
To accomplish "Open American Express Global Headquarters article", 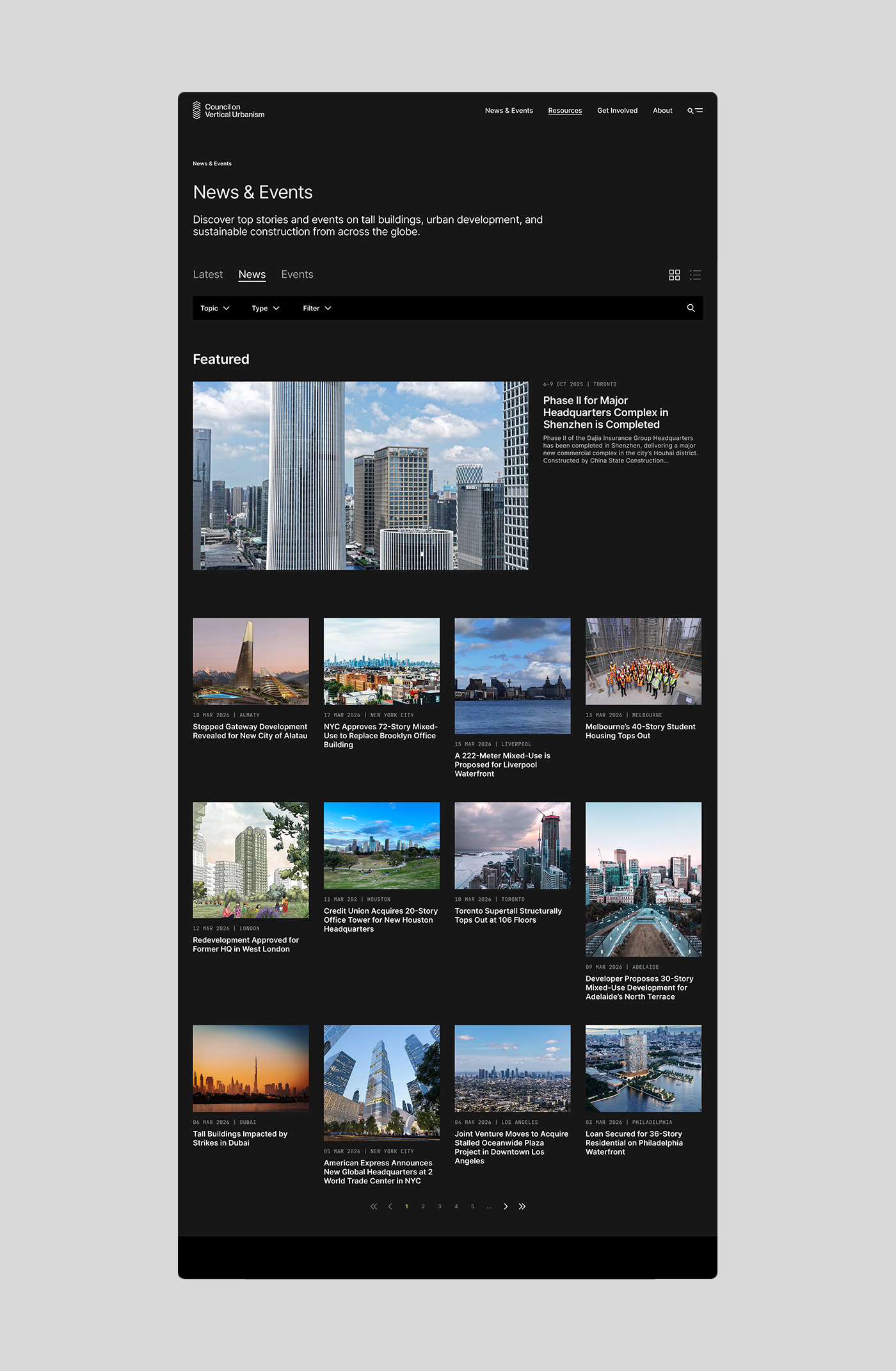I will coord(378,1172).
